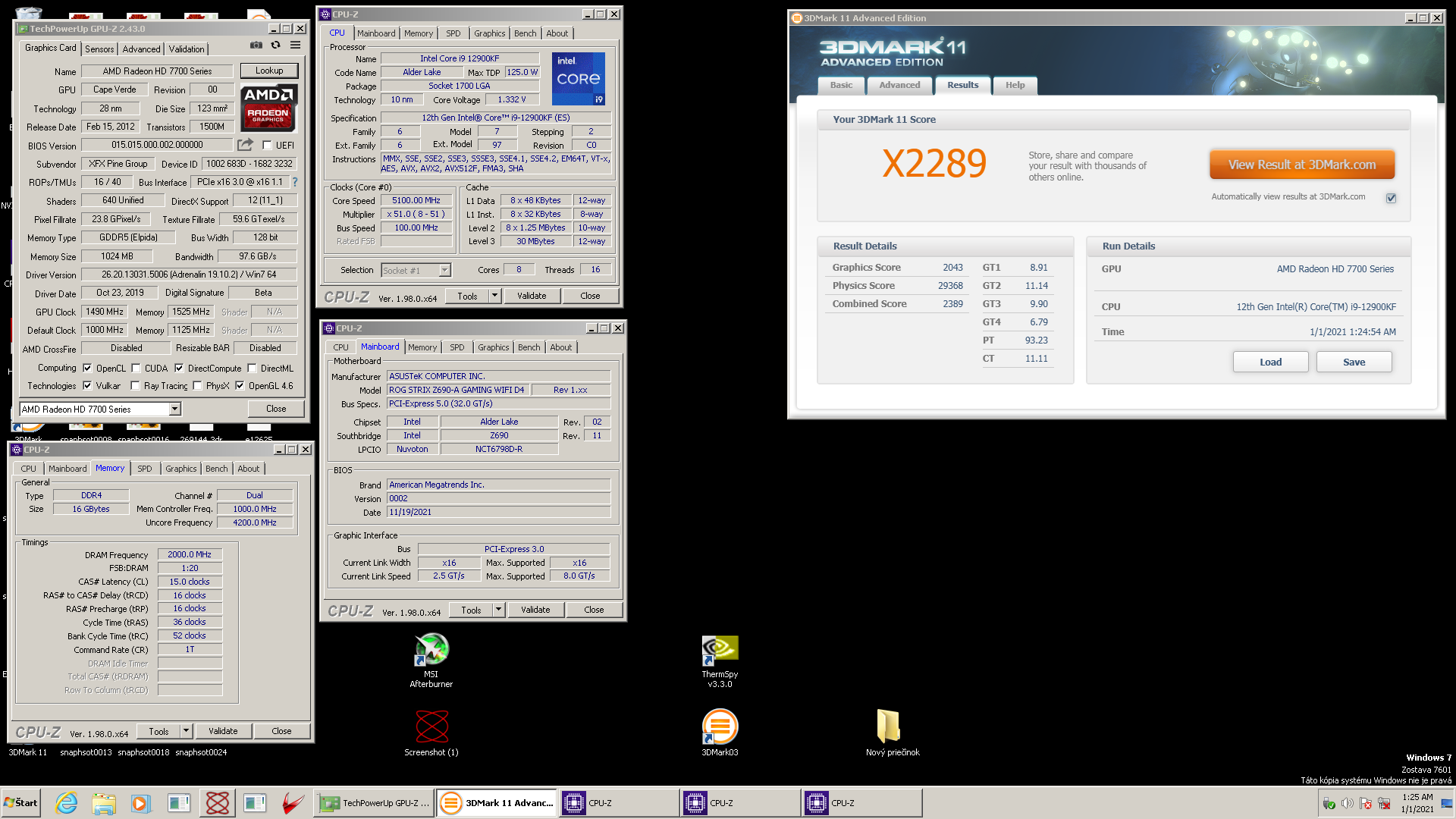Click the X2289 score text
The height and width of the screenshot is (819, 1456).
coord(934,164)
